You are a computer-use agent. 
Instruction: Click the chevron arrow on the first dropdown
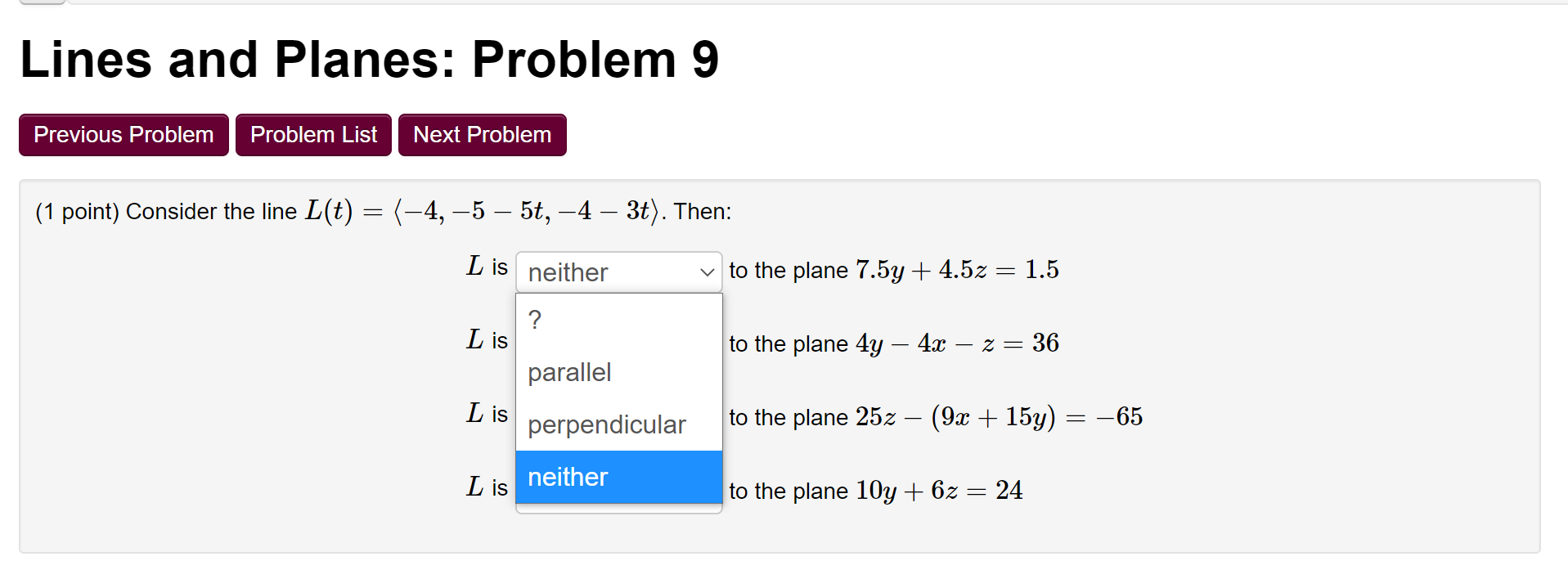click(x=706, y=272)
